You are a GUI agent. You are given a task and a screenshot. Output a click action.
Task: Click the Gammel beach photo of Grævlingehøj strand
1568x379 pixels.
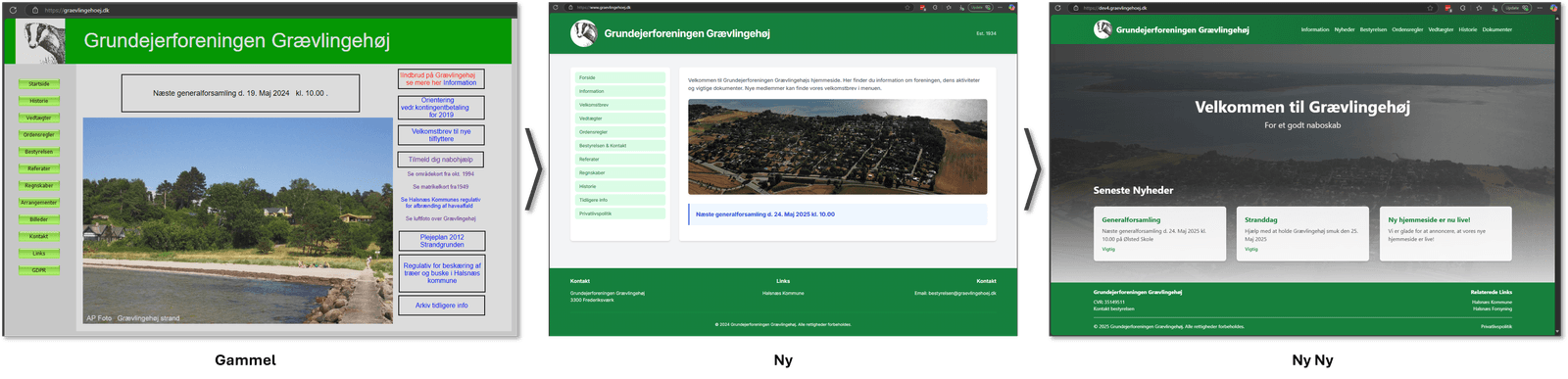click(238, 221)
